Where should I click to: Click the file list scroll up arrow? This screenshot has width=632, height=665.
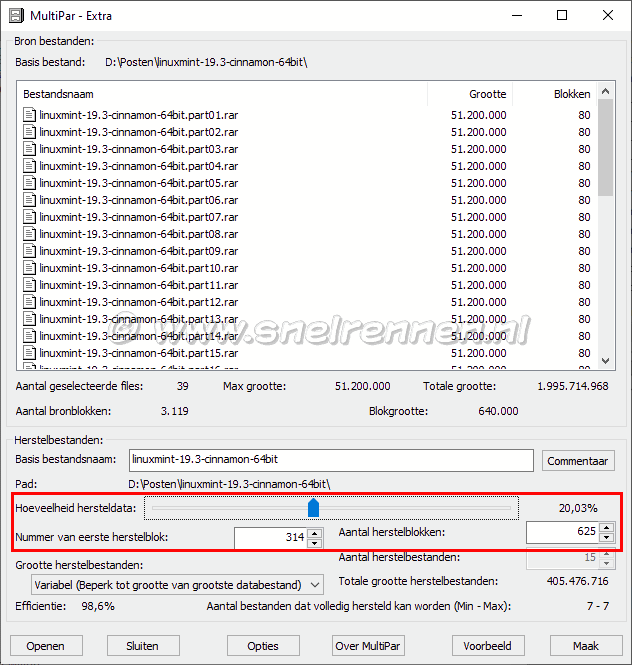(x=606, y=91)
